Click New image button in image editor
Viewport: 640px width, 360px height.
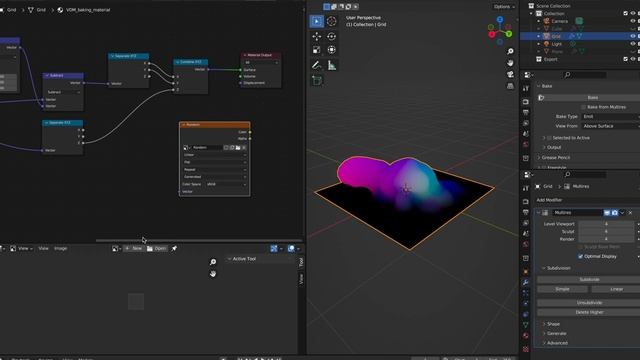(134, 248)
